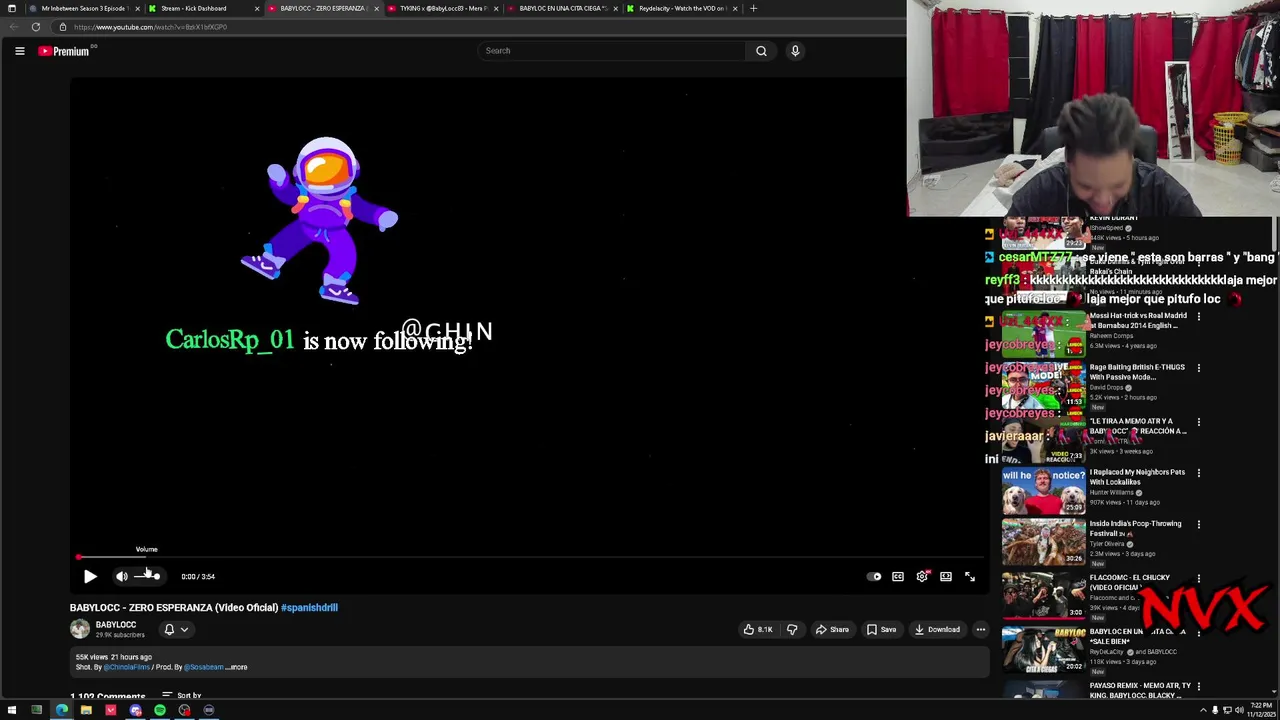Go back using the browser back arrow
Screen dimensions: 1280x720
coord(12,27)
